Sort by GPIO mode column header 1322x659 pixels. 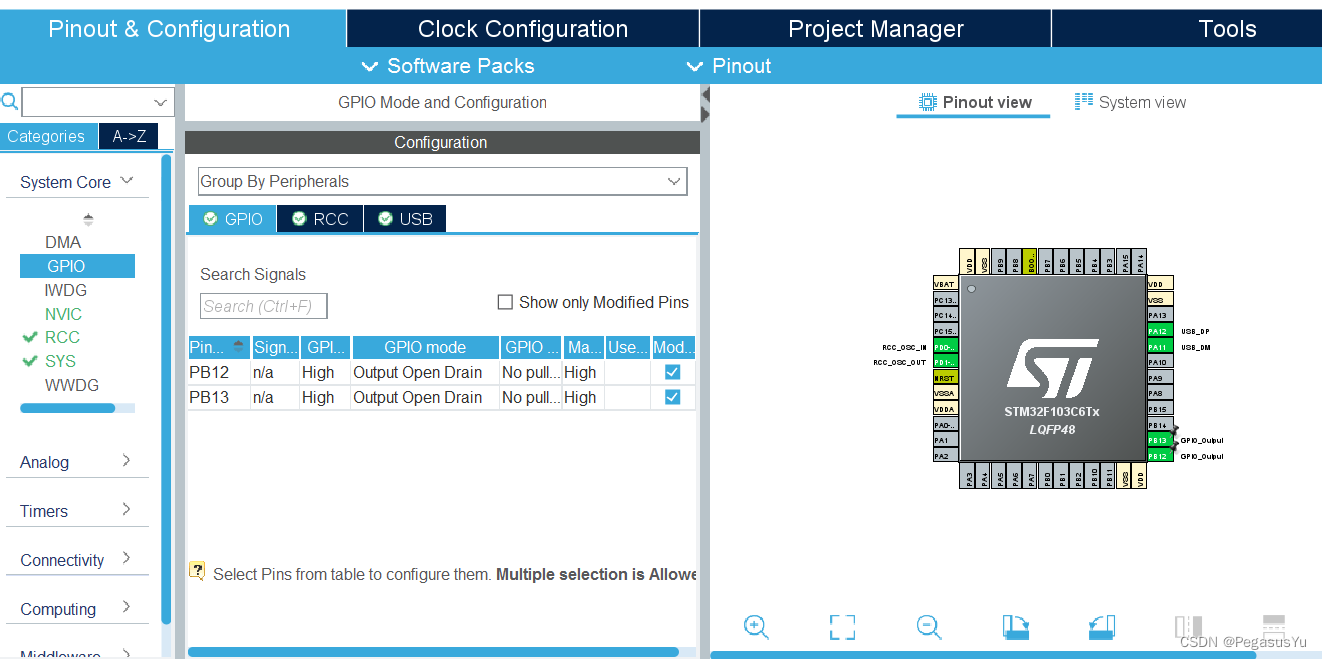pos(425,347)
